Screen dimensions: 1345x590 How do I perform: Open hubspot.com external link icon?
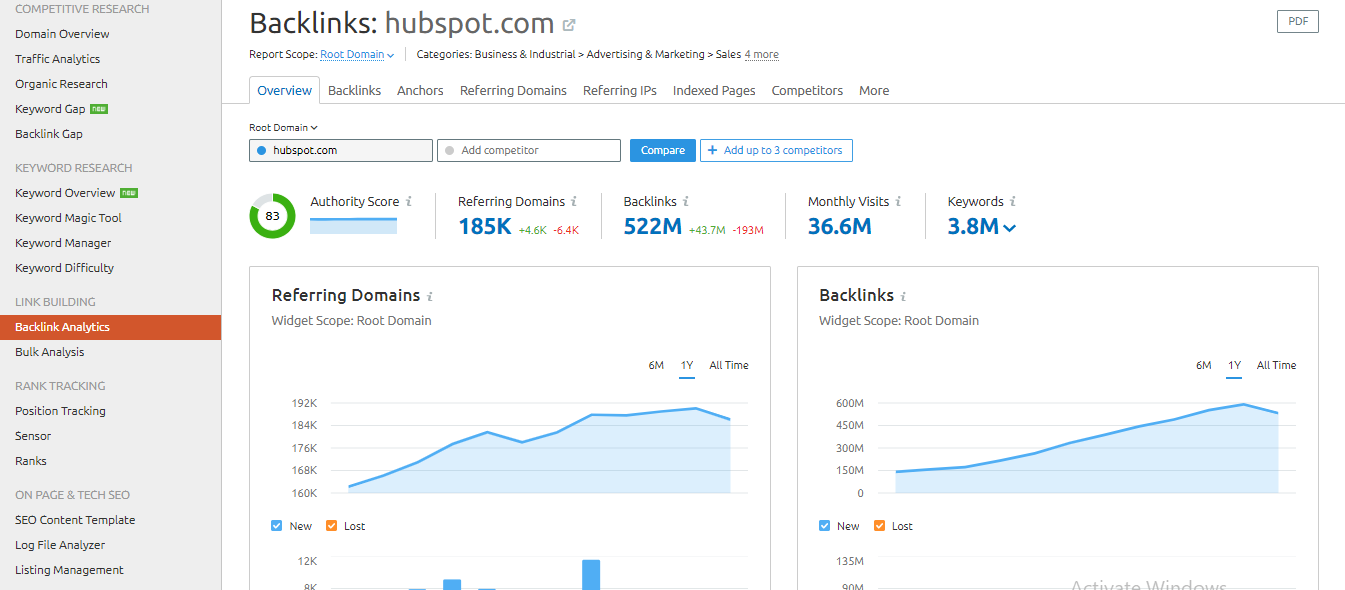(x=569, y=25)
